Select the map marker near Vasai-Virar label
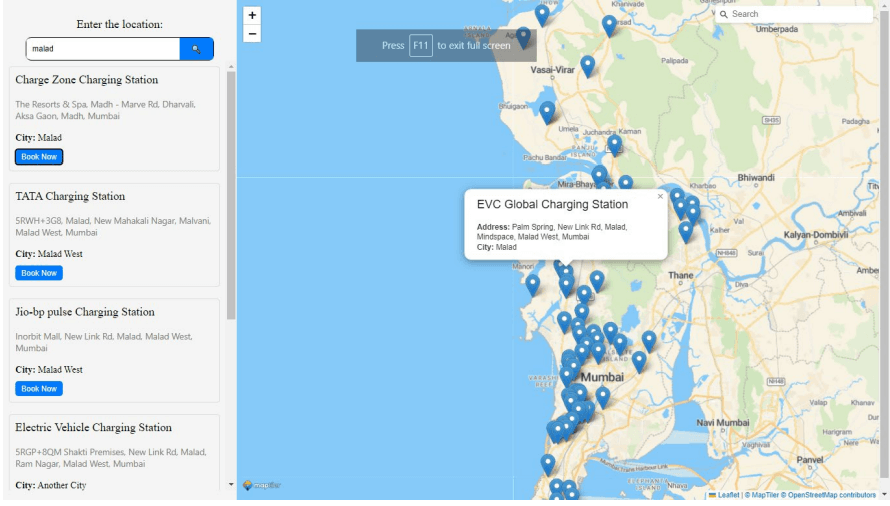890x506 pixels. (588, 66)
